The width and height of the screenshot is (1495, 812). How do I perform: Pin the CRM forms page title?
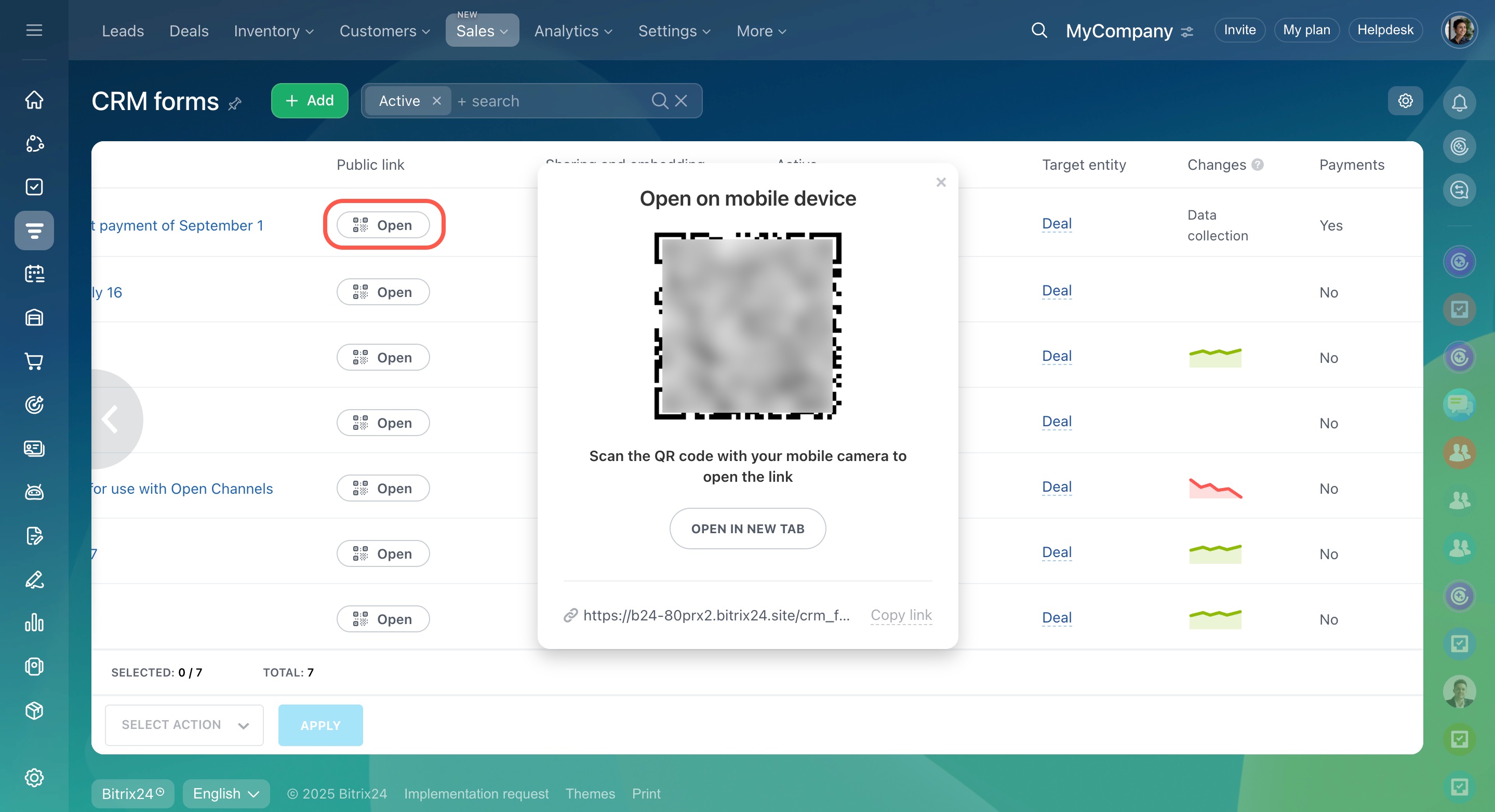pos(235,104)
